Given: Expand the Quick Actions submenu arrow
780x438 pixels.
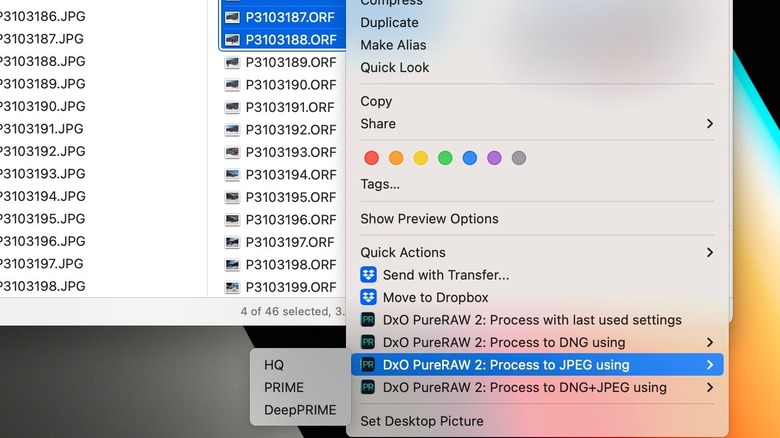Looking at the screenshot, I should click(710, 252).
